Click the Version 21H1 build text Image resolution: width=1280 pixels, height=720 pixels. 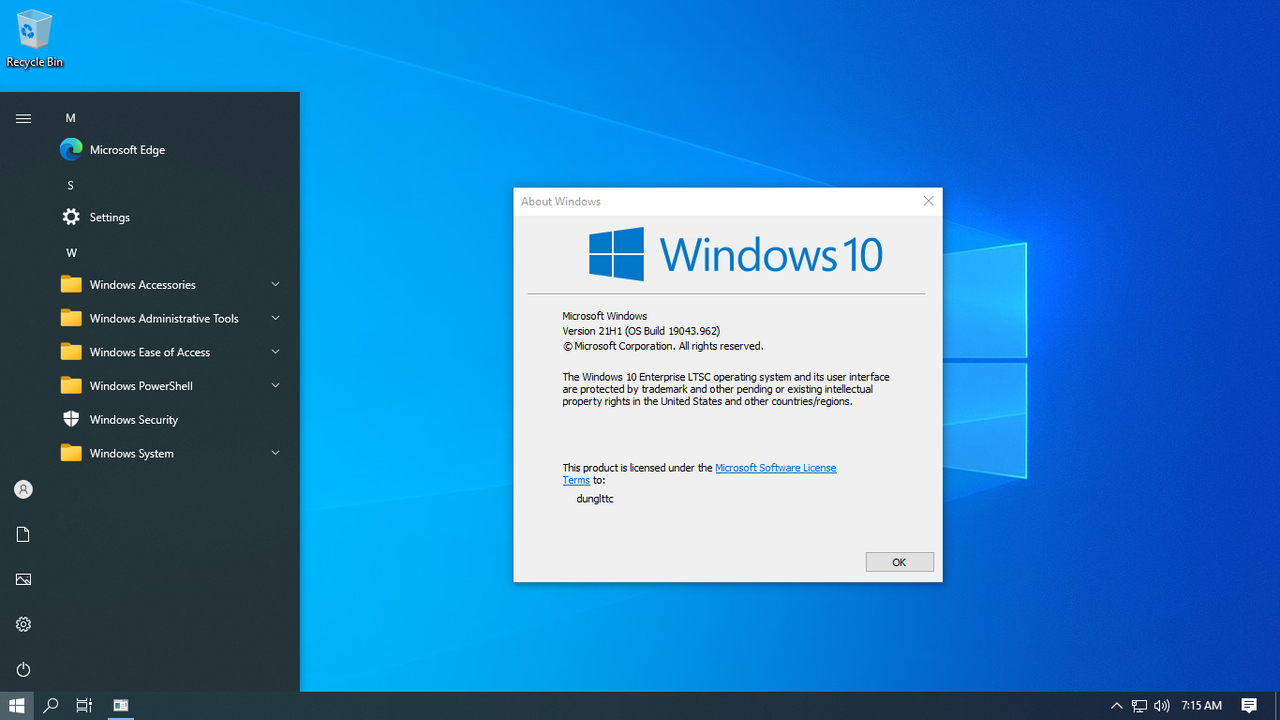pos(641,331)
